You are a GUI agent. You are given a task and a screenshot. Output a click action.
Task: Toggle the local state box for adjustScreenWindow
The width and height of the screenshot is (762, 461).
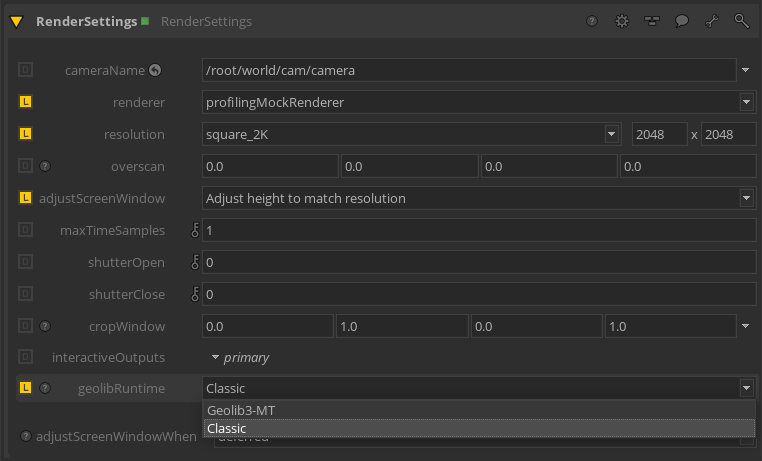[26, 198]
